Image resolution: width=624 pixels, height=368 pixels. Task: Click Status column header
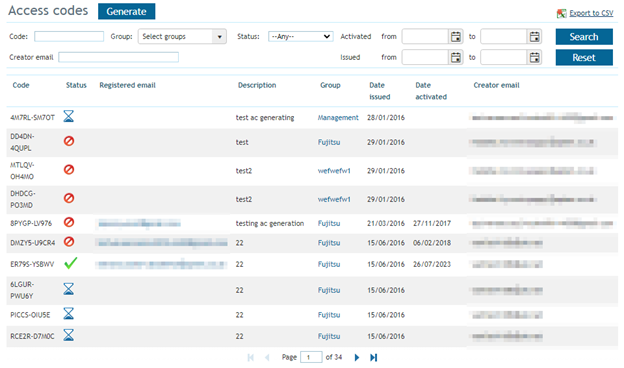coord(76,85)
